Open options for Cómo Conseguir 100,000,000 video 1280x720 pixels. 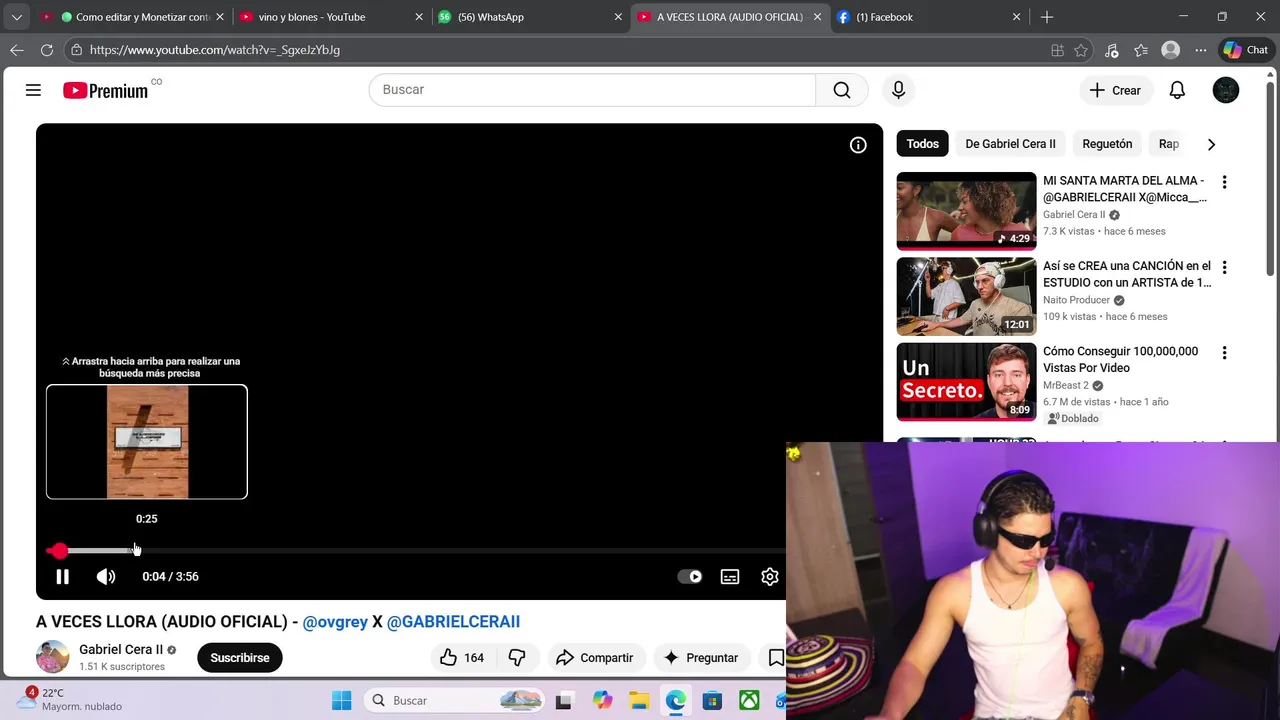pyautogui.click(x=1224, y=353)
